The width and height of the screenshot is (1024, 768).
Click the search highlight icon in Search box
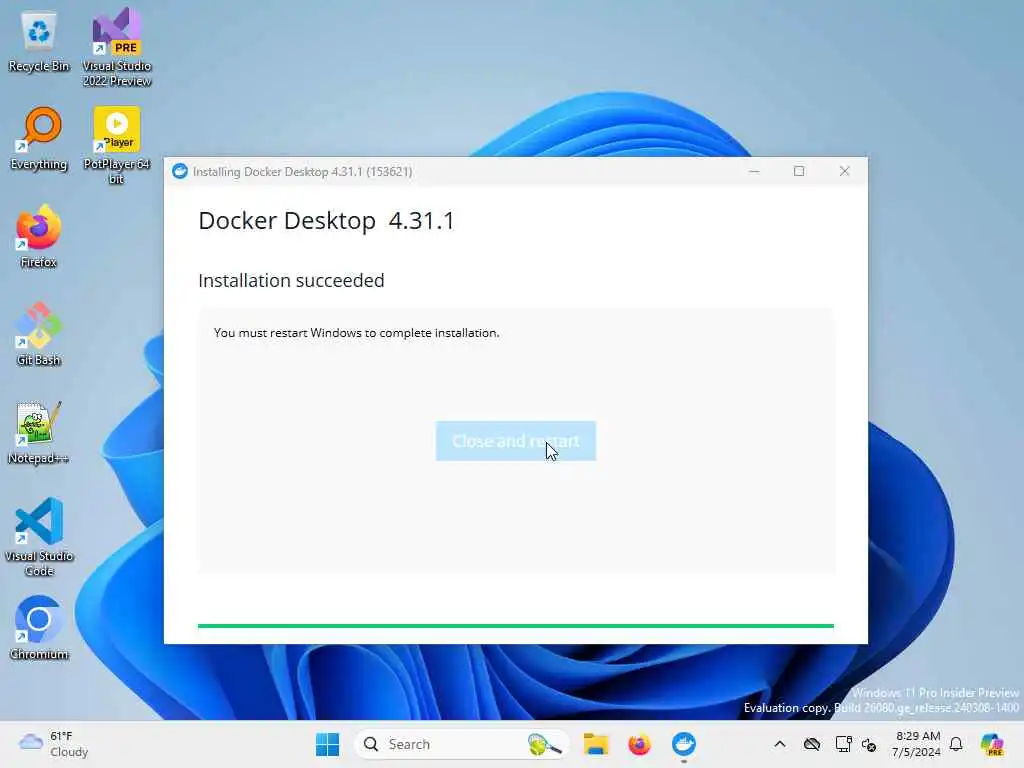(x=545, y=744)
